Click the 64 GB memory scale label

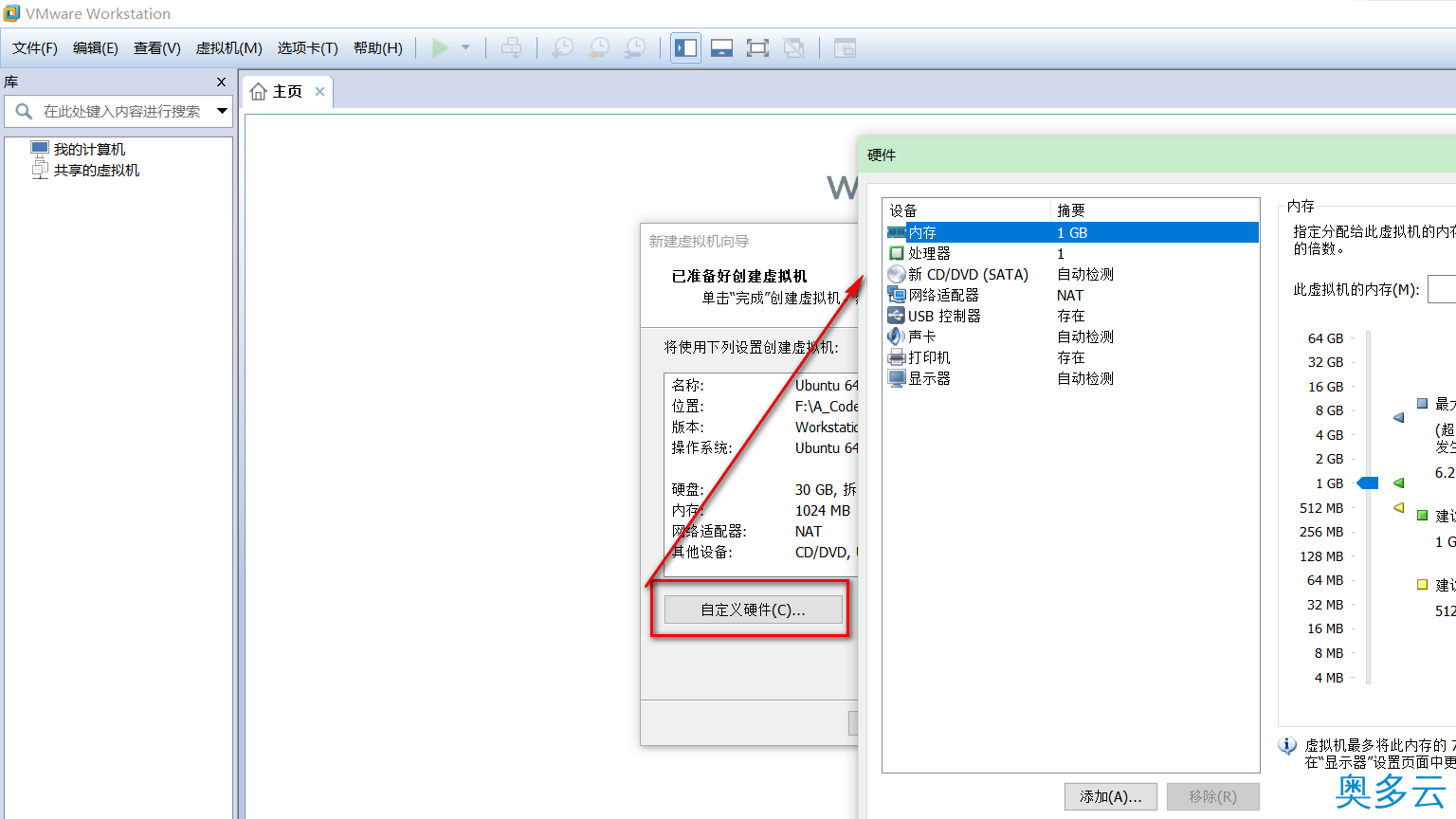(x=1325, y=338)
